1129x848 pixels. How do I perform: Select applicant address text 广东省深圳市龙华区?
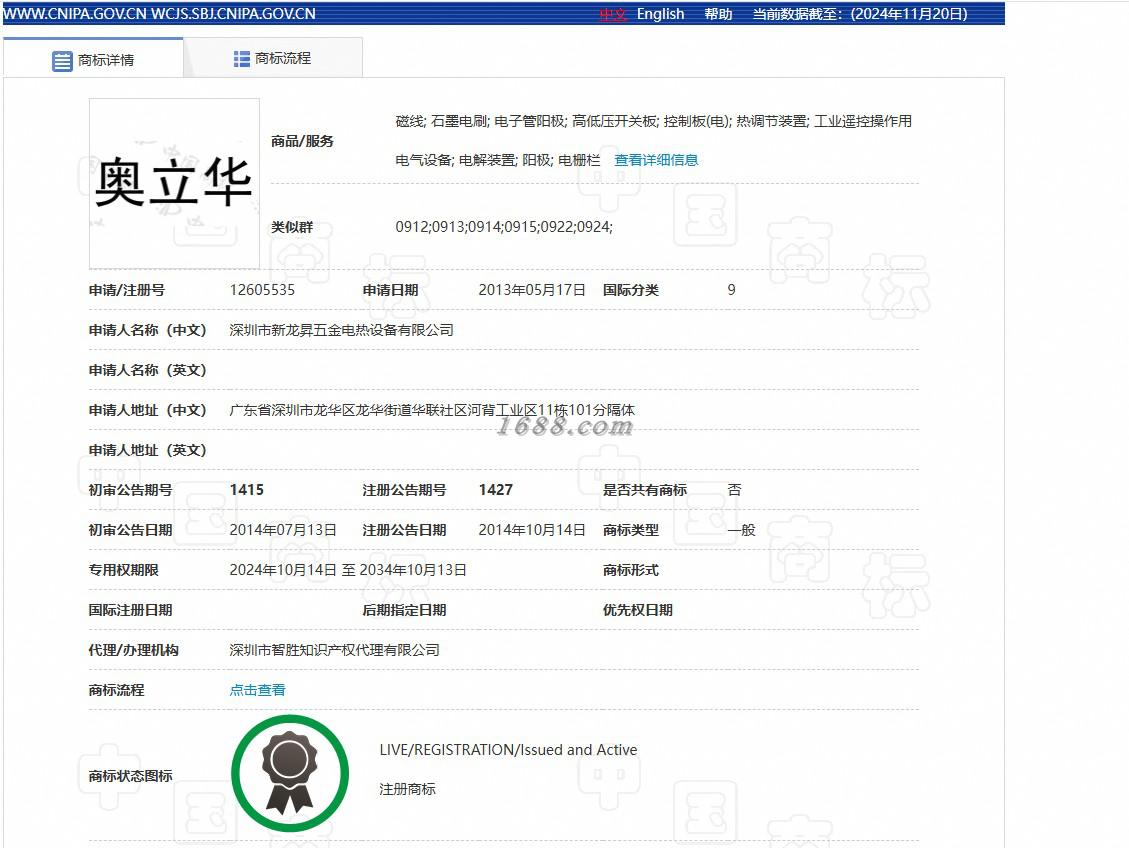click(x=292, y=410)
